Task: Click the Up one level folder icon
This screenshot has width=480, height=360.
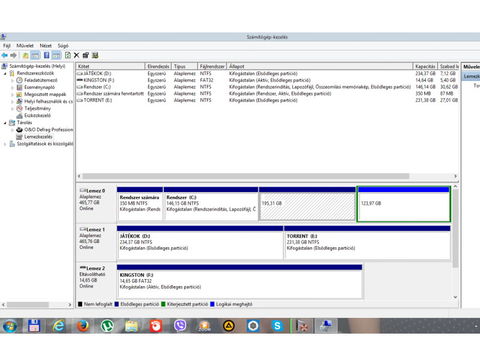Action: click(x=25, y=55)
